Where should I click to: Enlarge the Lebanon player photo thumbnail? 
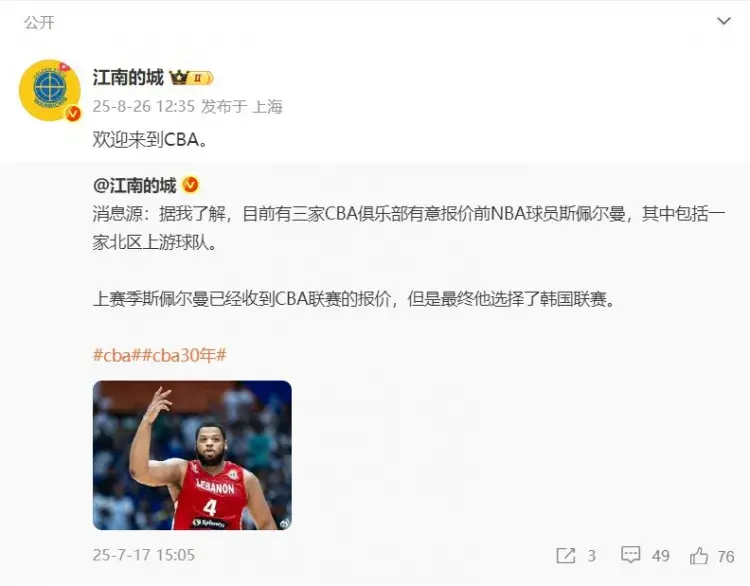(x=192, y=455)
